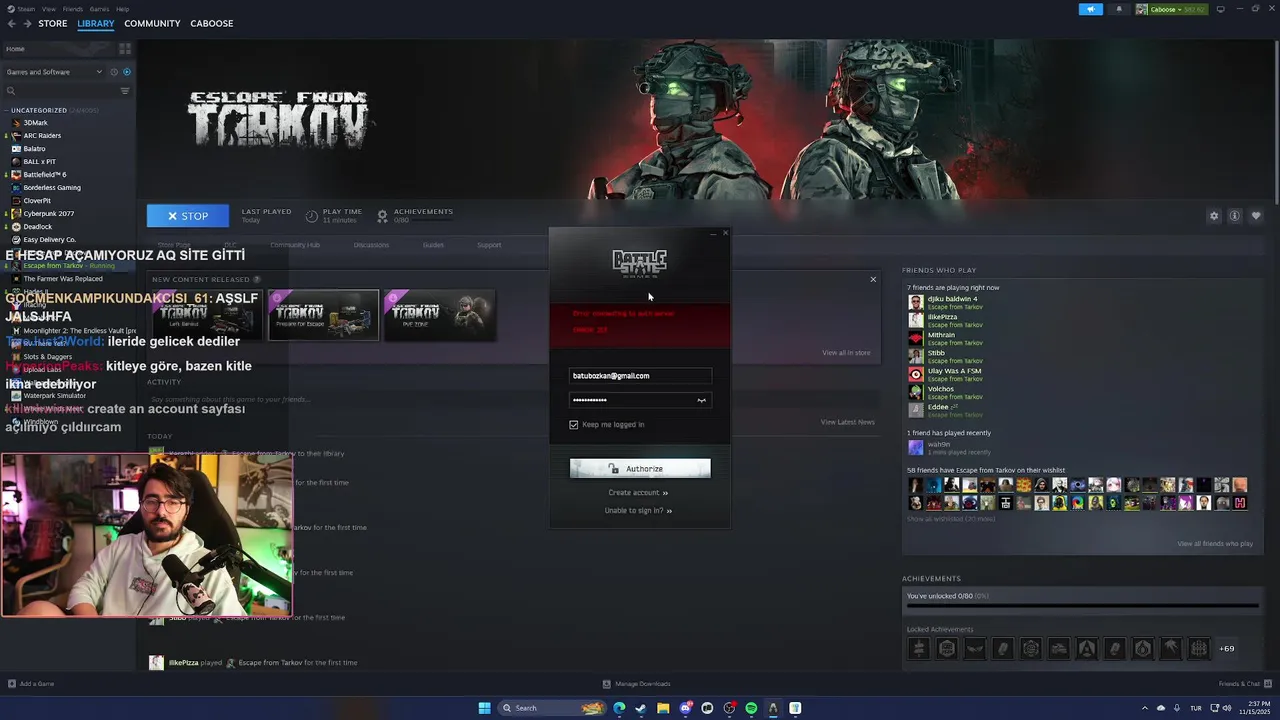Image resolution: width=1280 pixels, height=720 pixels.
Task: Select Deadlock in the library list
Action: [37, 227]
